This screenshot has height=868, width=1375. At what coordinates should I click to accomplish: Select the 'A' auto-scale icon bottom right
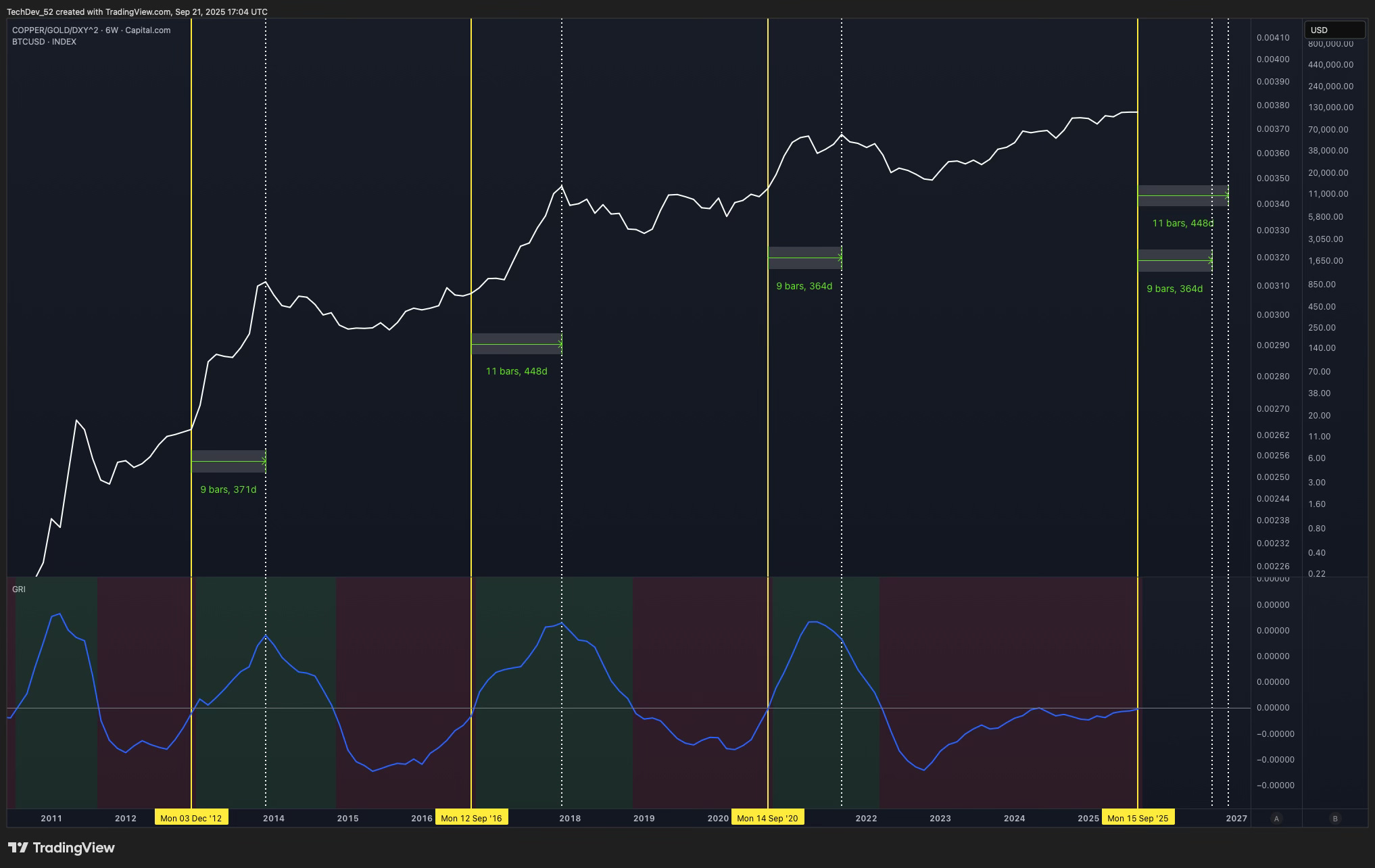[x=1277, y=817]
